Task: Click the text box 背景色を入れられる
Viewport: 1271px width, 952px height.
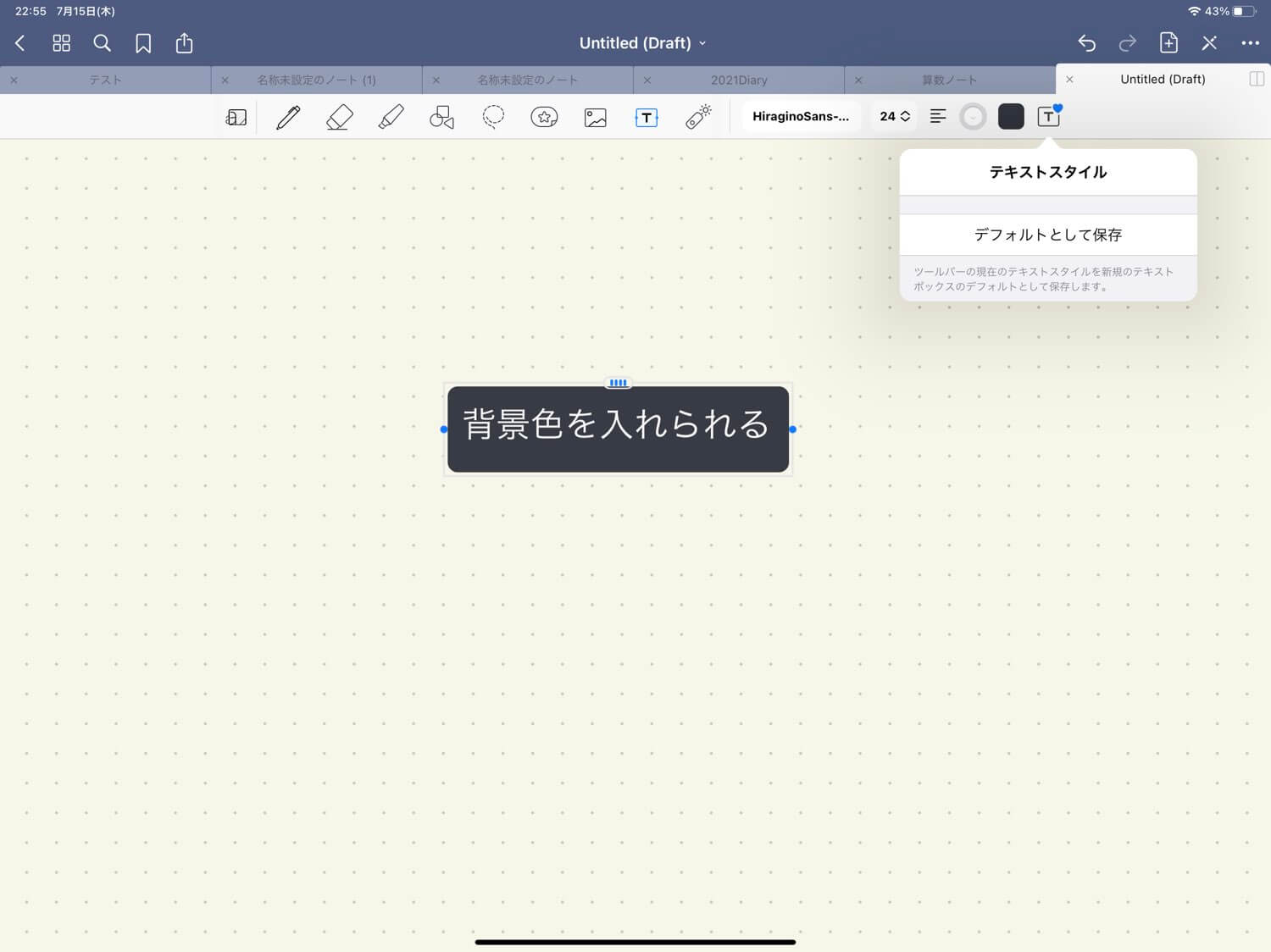Action: pos(618,429)
